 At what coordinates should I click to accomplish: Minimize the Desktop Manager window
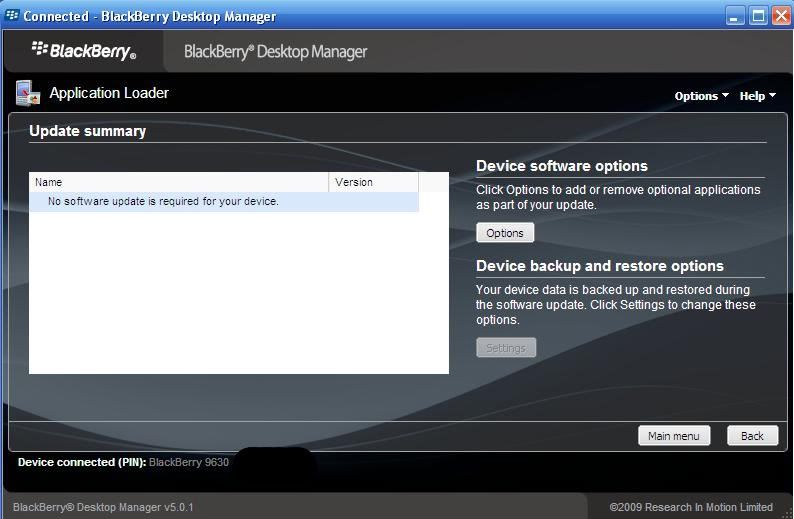(735, 16)
